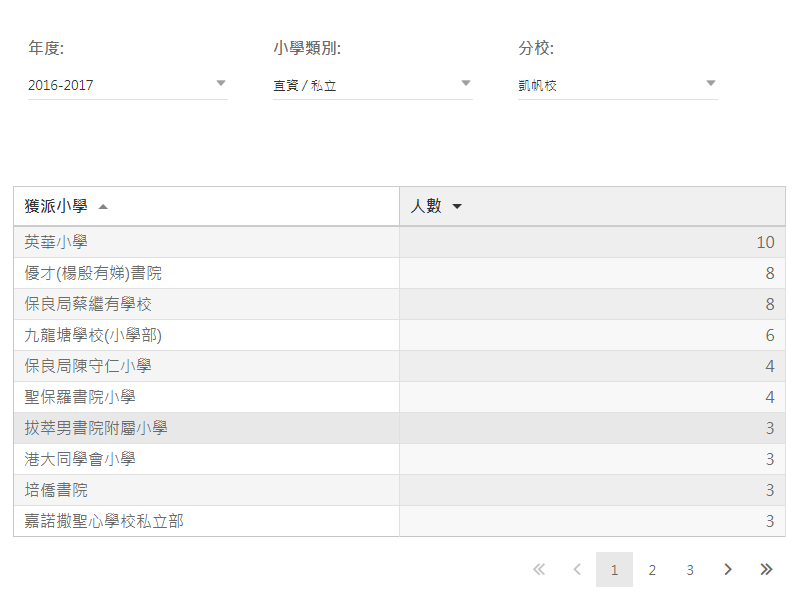The image size is (812, 602).
Task: Open the 分校 dropdown showing 凱帆校
Action: (x=617, y=85)
